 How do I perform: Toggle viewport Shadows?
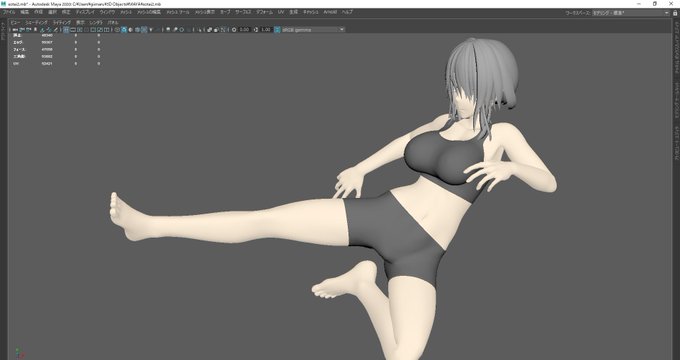point(158,29)
